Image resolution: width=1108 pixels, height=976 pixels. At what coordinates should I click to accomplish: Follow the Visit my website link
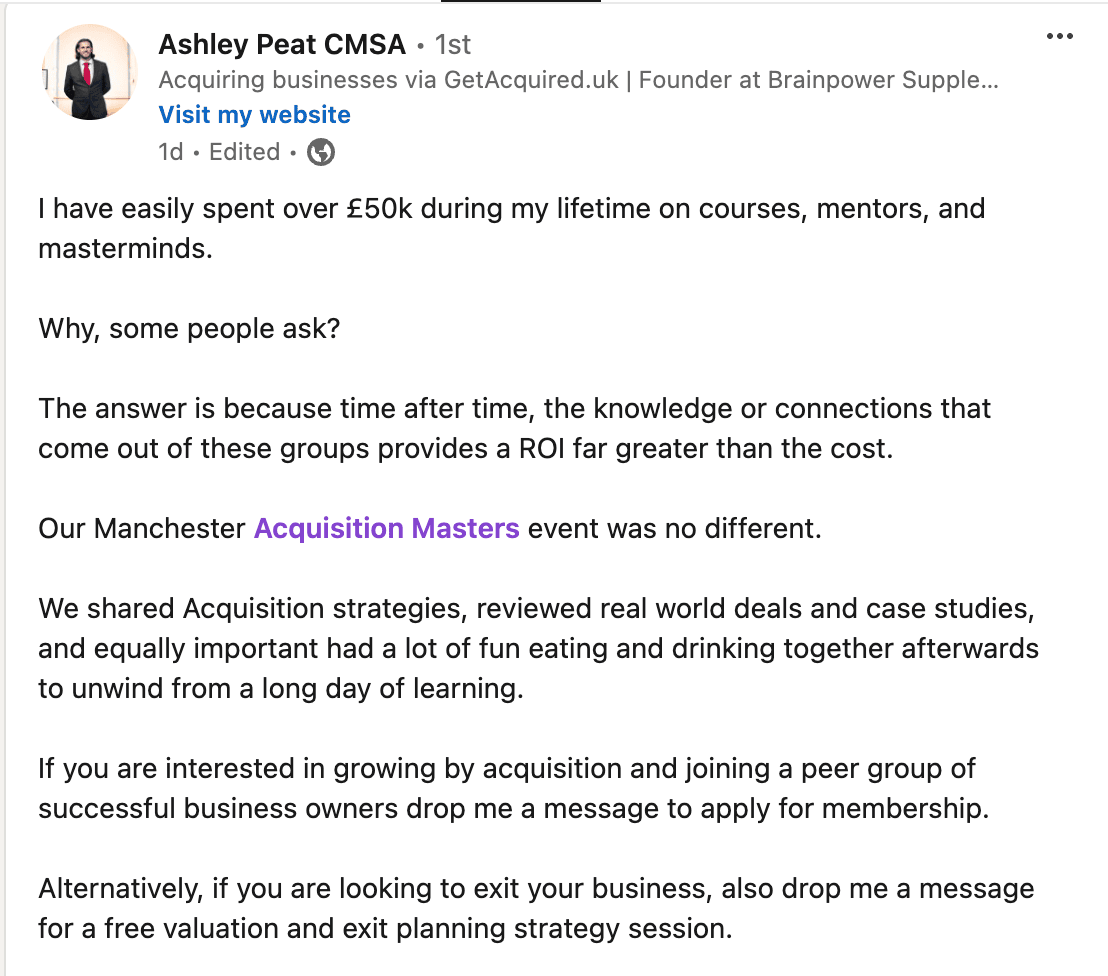click(x=254, y=114)
